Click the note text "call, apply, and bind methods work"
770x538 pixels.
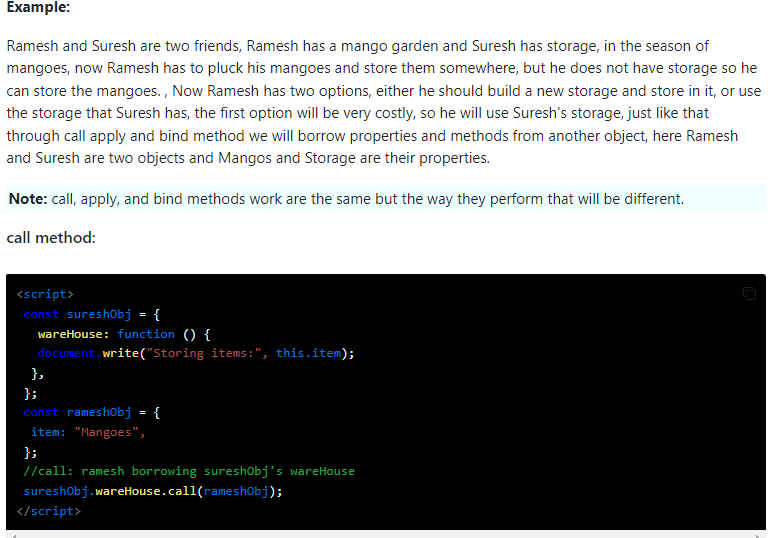(x=367, y=199)
